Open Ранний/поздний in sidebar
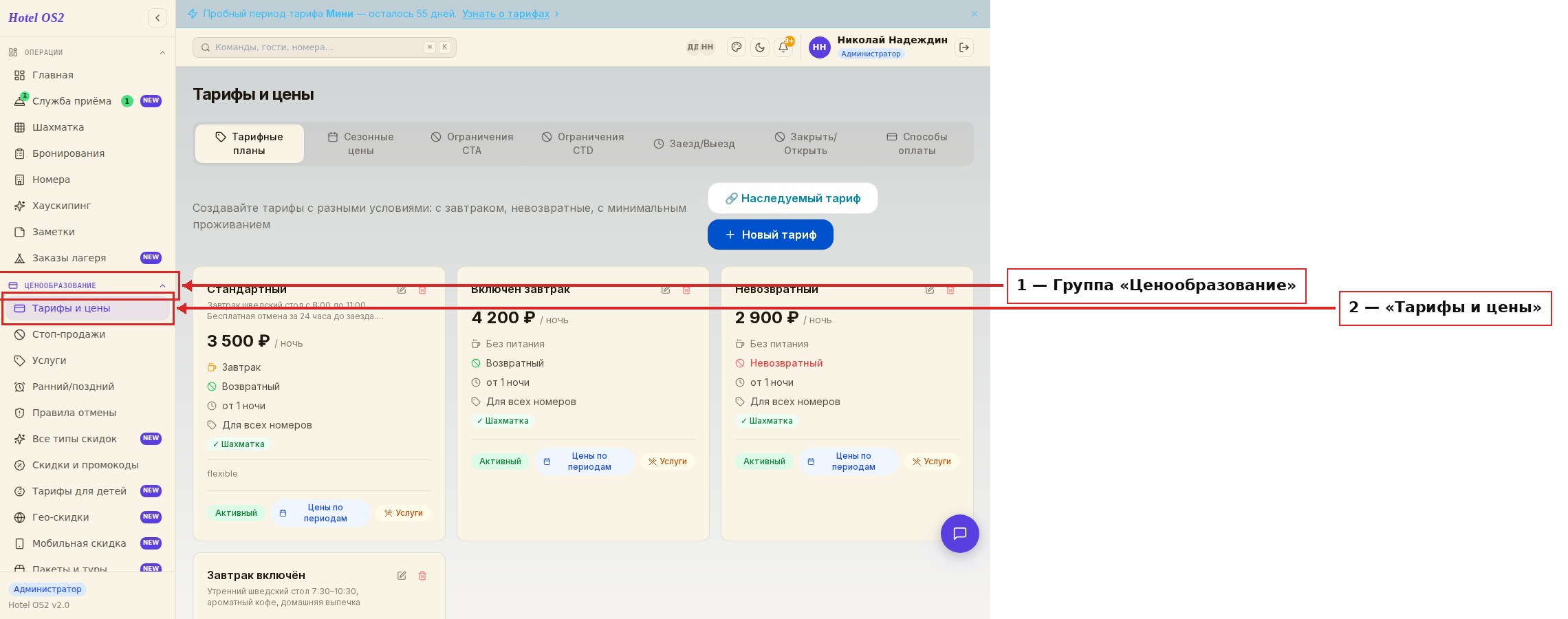This screenshot has width=1568, height=619. click(87, 387)
